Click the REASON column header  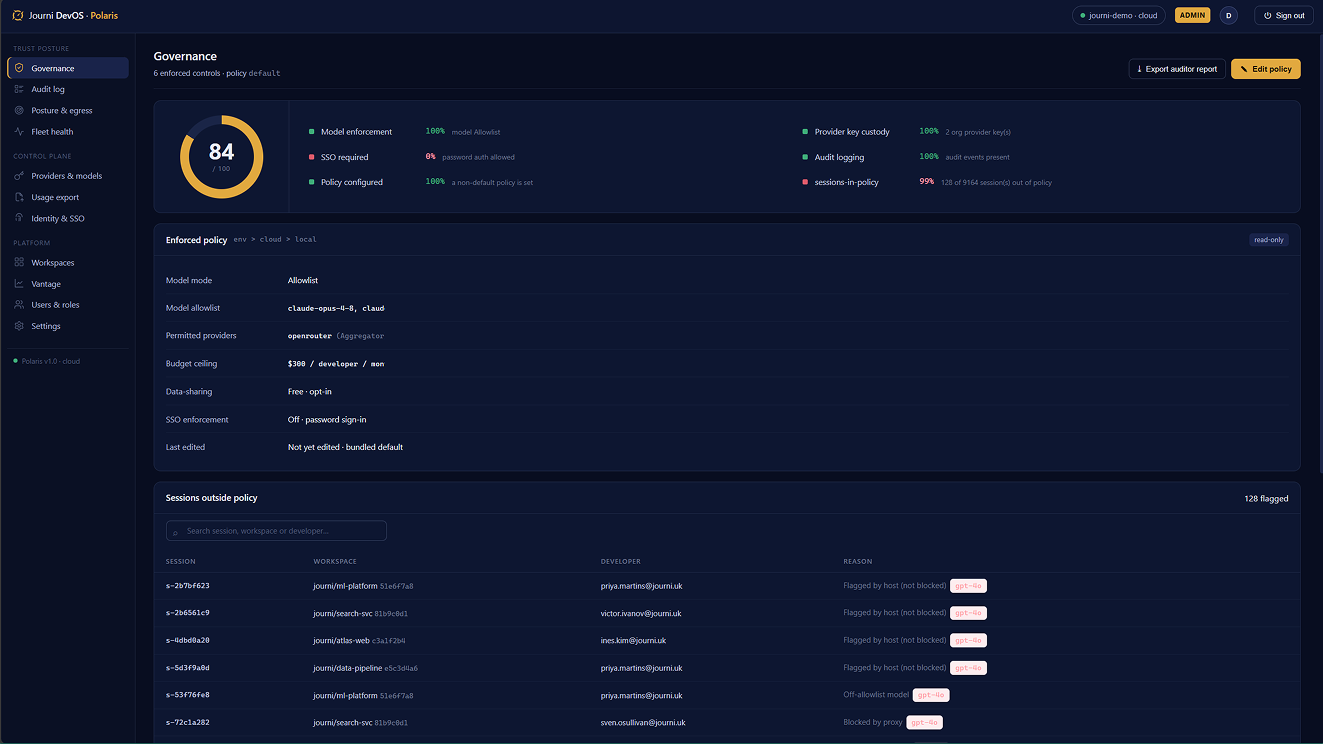point(858,562)
